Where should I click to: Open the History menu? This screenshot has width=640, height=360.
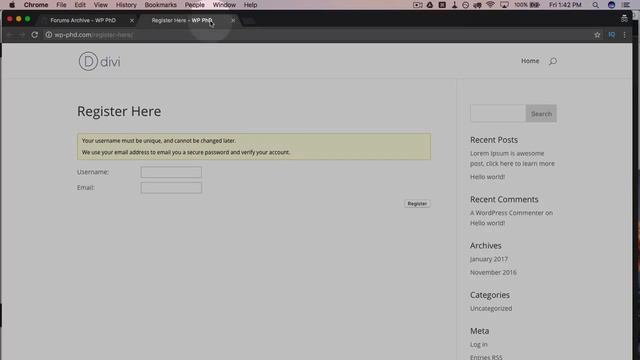click(126, 5)
